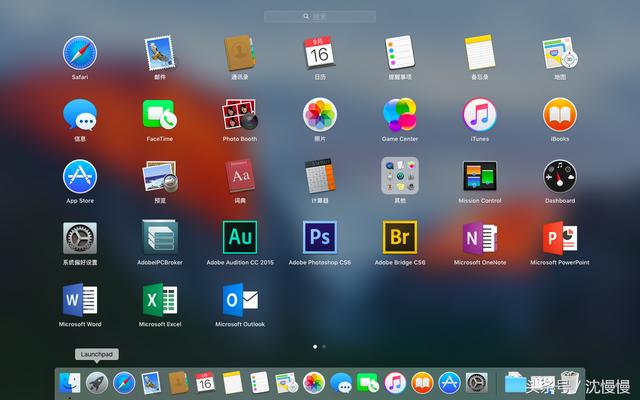Open Mission Control
Screen dimensions: 640x400
point(480,176)
